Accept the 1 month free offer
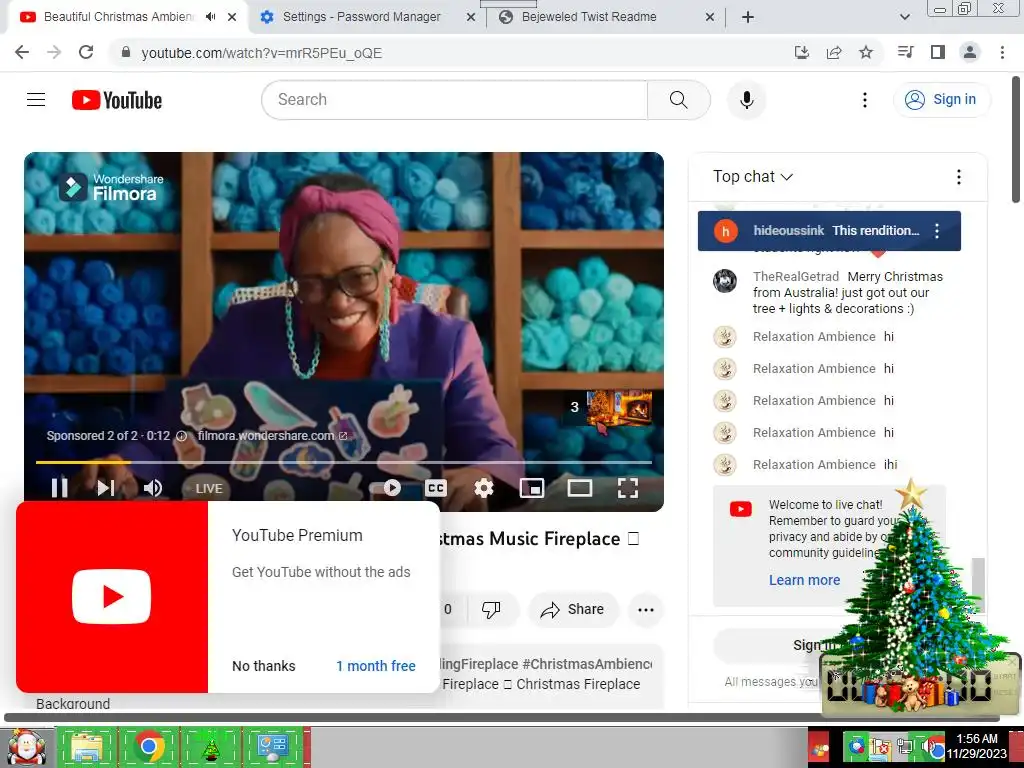Screen dimensions: 1024x768 376,666
